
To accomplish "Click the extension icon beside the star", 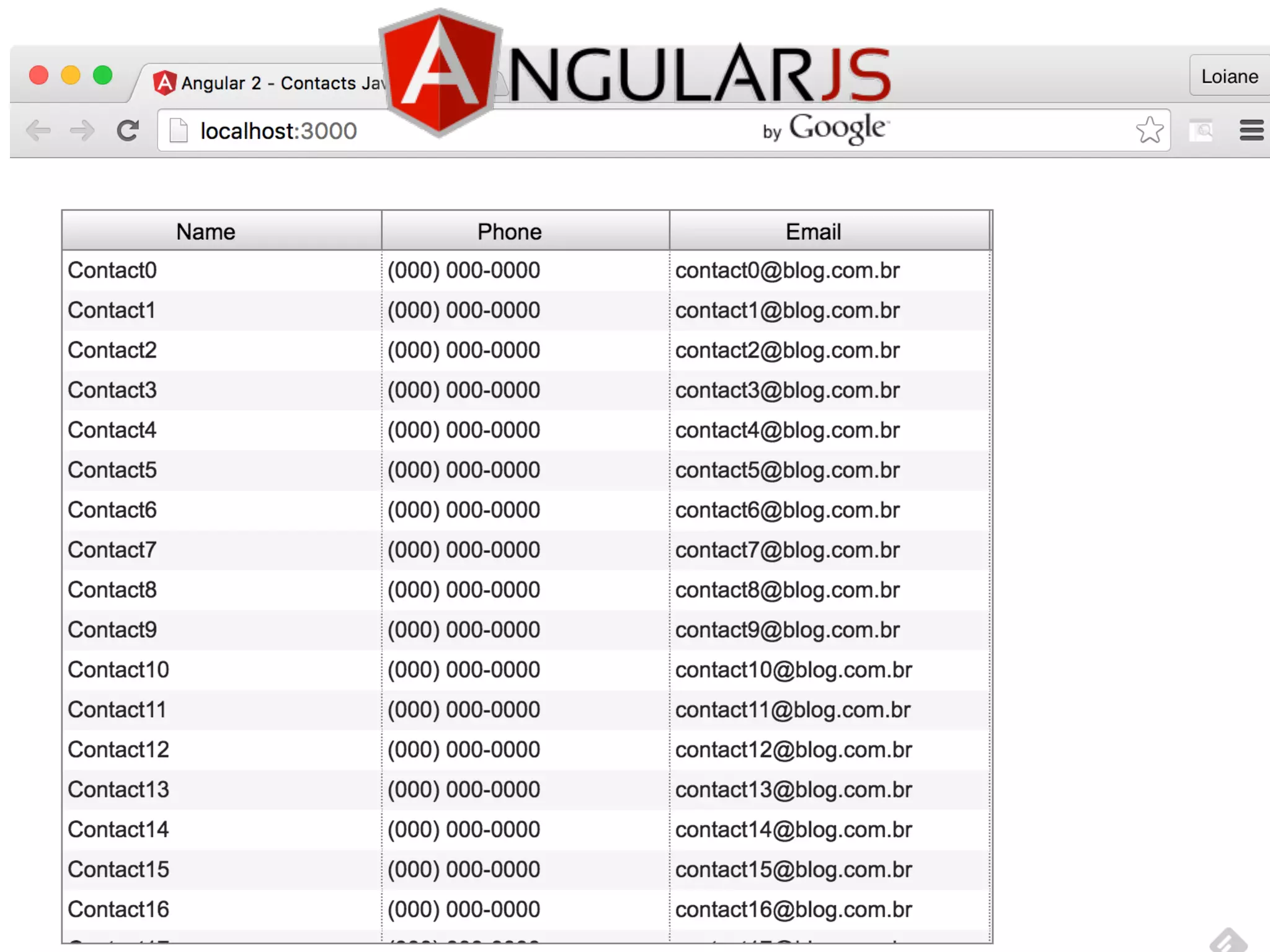I will 1201,131.
